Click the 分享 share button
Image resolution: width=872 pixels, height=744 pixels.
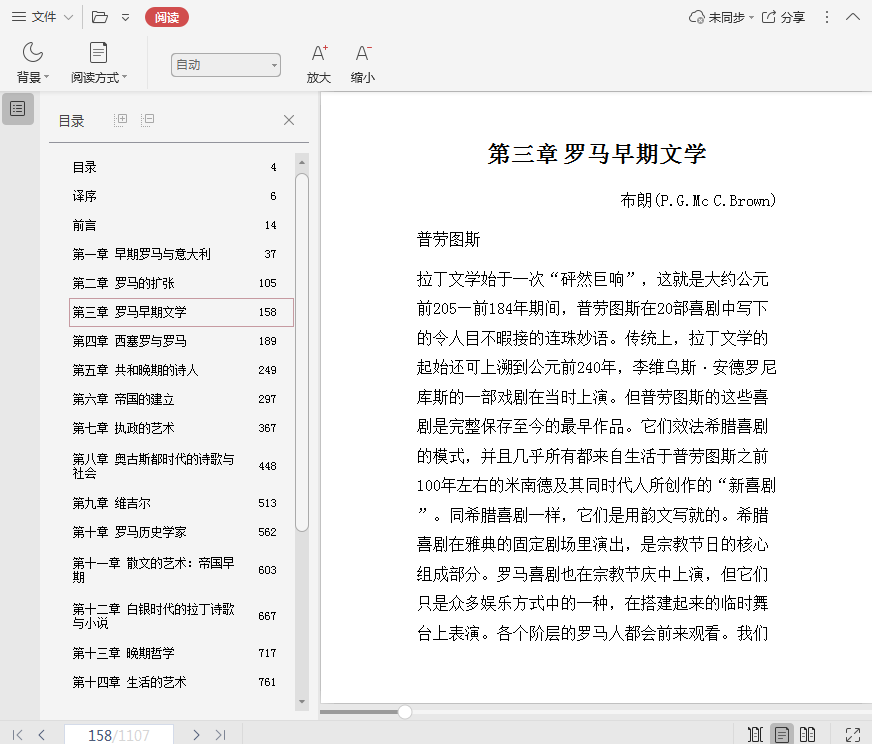(783, 17)
